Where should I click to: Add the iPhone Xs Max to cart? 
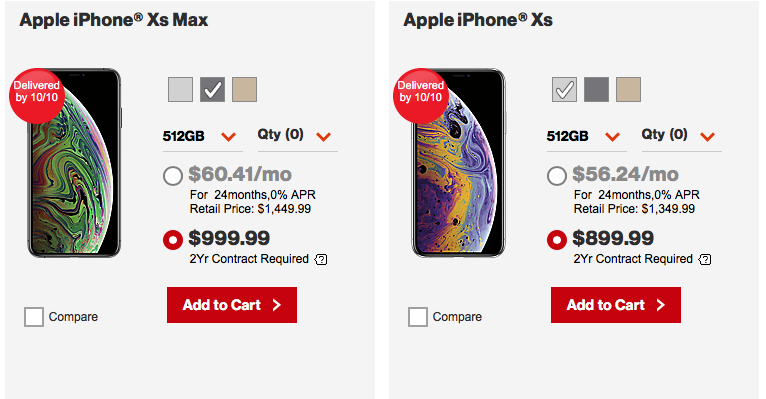pyautogui.click(x=232, y=305)
